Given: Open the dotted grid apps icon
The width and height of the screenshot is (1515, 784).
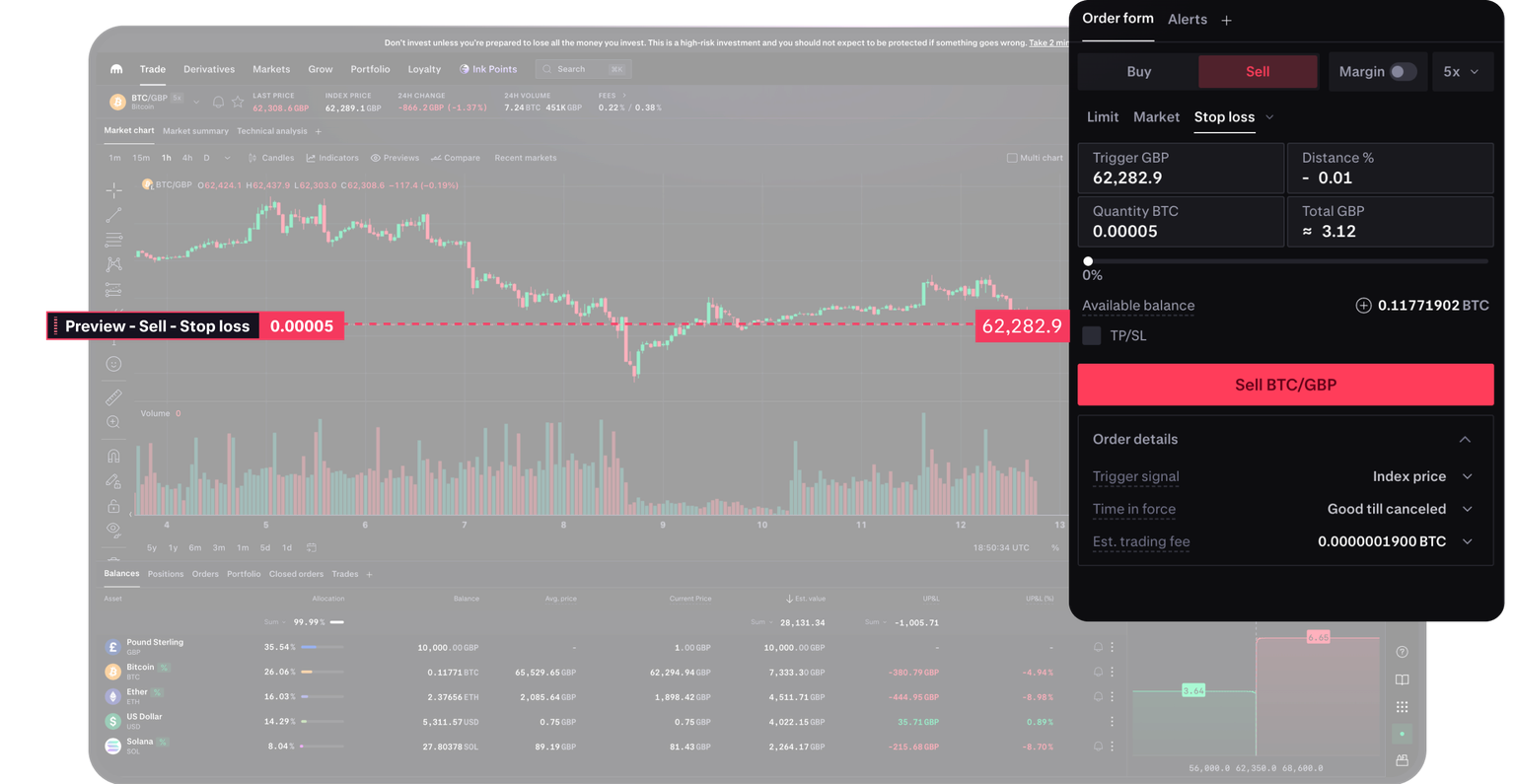Looking at the screenshot, I should 1402,707.
